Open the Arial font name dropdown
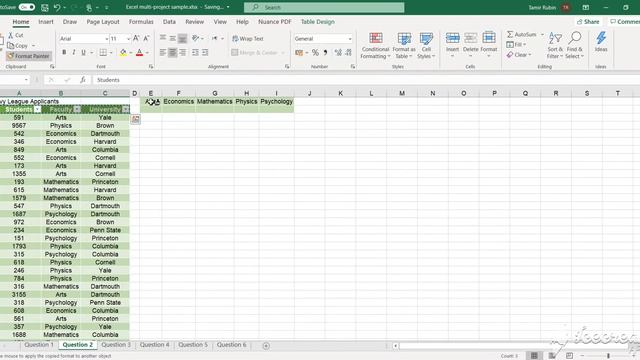 (x=107, y=39)
